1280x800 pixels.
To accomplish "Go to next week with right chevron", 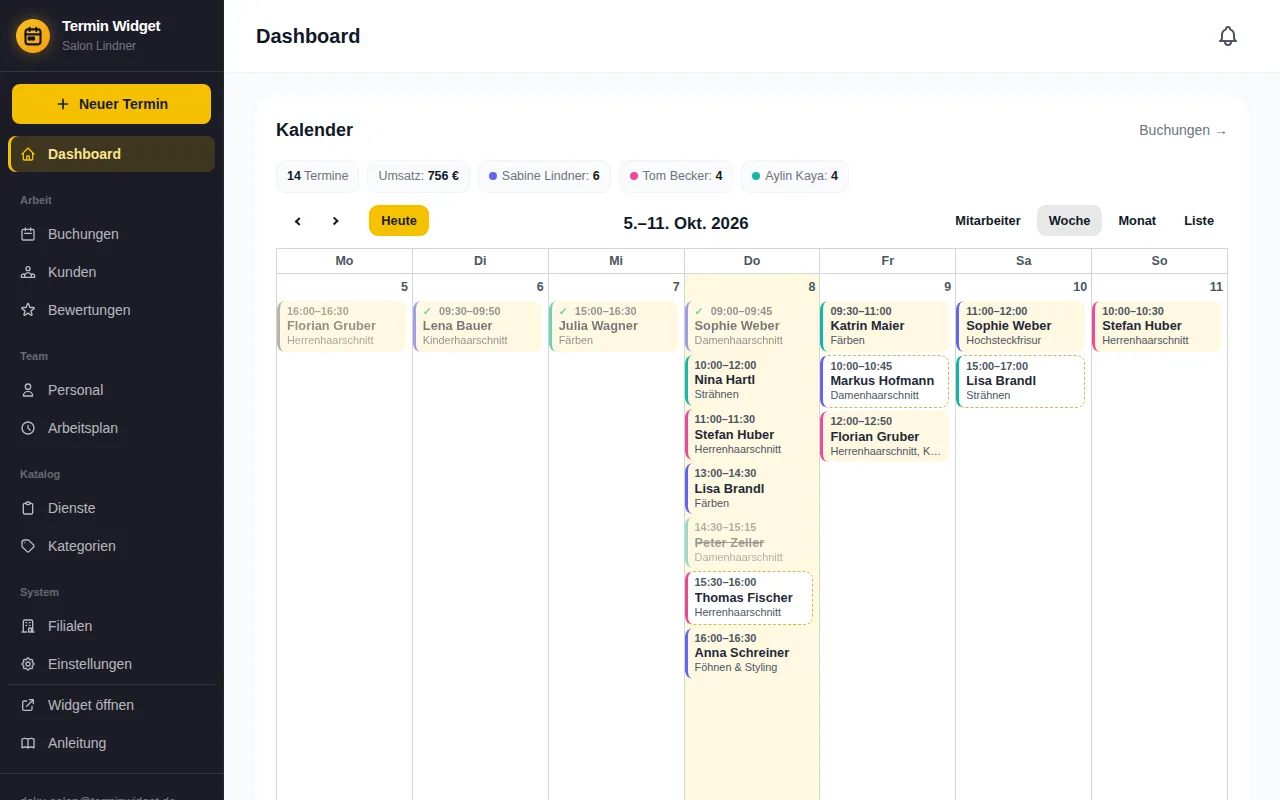I will coord(336,221).
